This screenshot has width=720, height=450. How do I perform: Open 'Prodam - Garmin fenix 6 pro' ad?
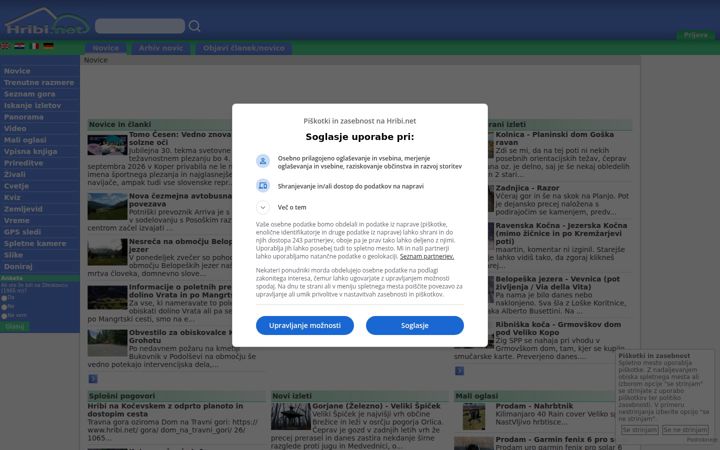[x=555, y=439]
